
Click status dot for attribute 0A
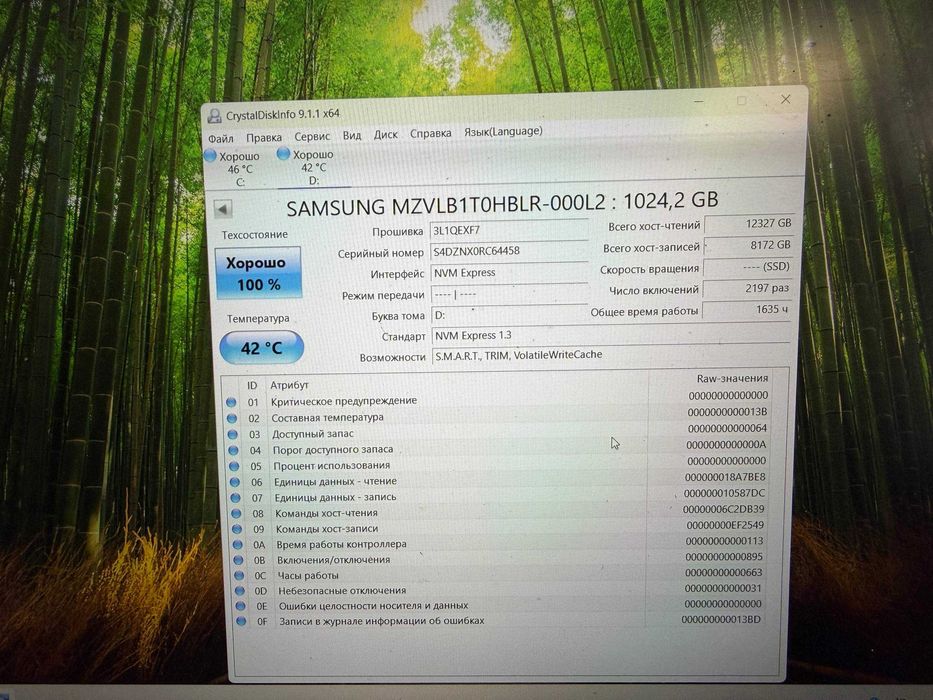click(x=237, y=545)
